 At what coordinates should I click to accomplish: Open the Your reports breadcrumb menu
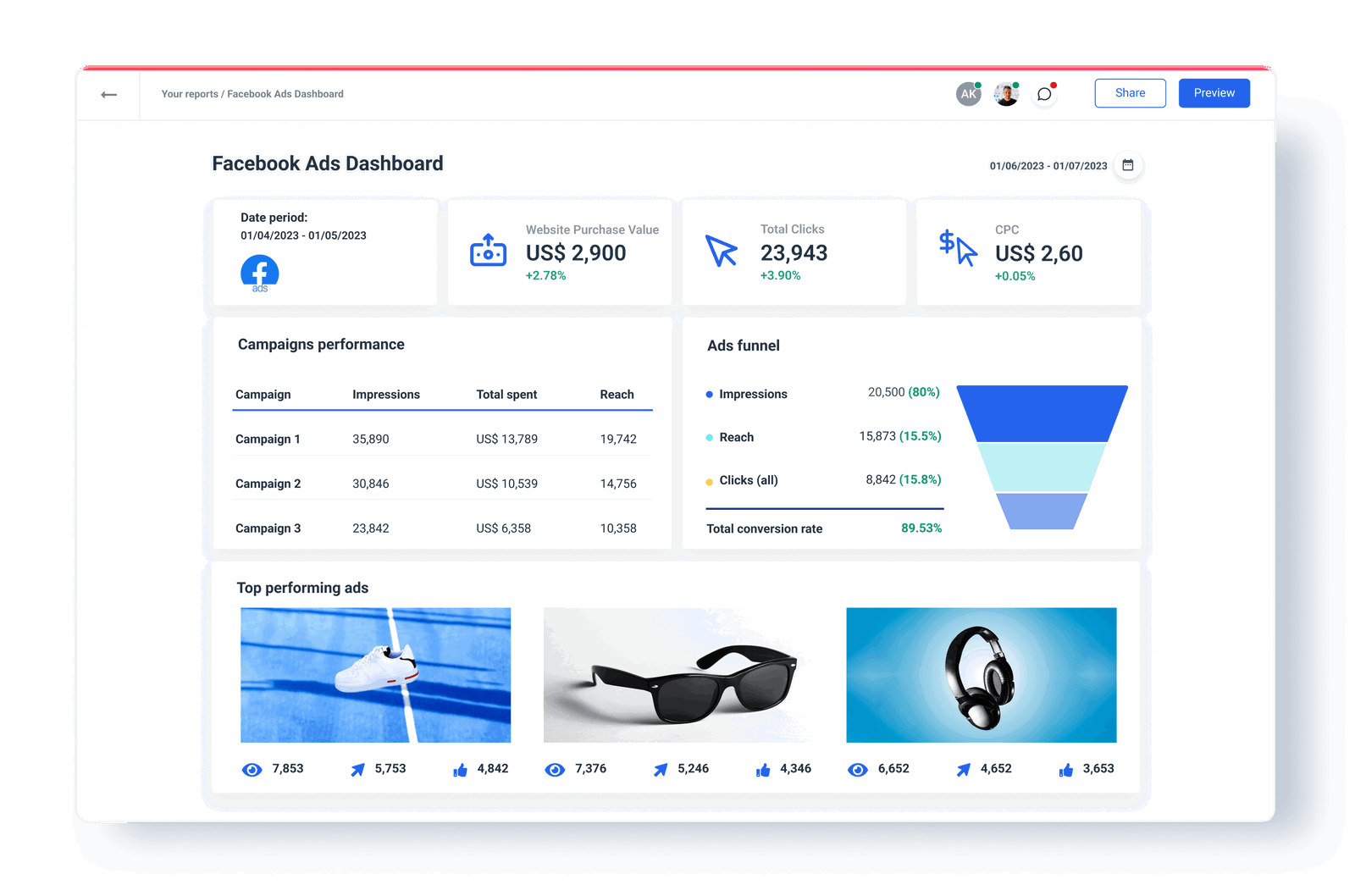pyautogui.click(x=188, y=94)
